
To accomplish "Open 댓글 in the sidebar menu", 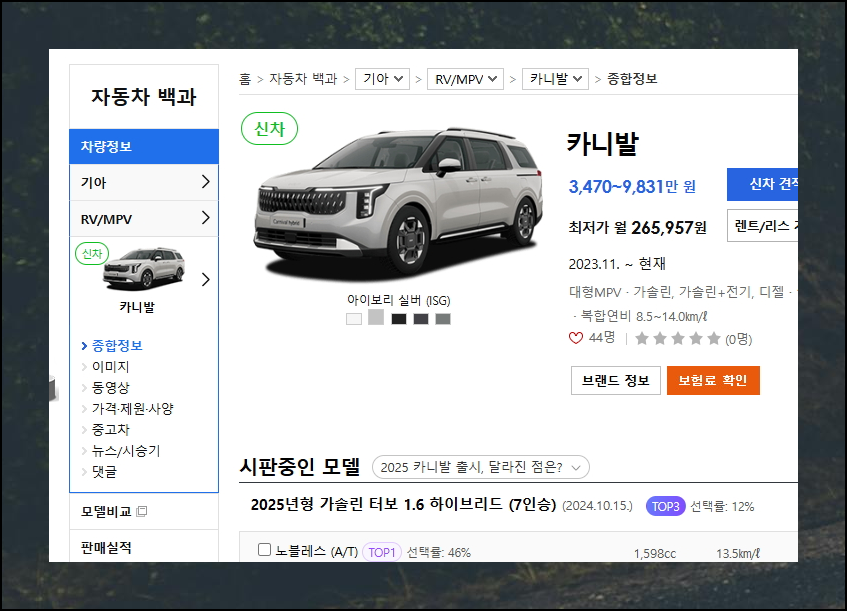I will (x=104, y=472).
